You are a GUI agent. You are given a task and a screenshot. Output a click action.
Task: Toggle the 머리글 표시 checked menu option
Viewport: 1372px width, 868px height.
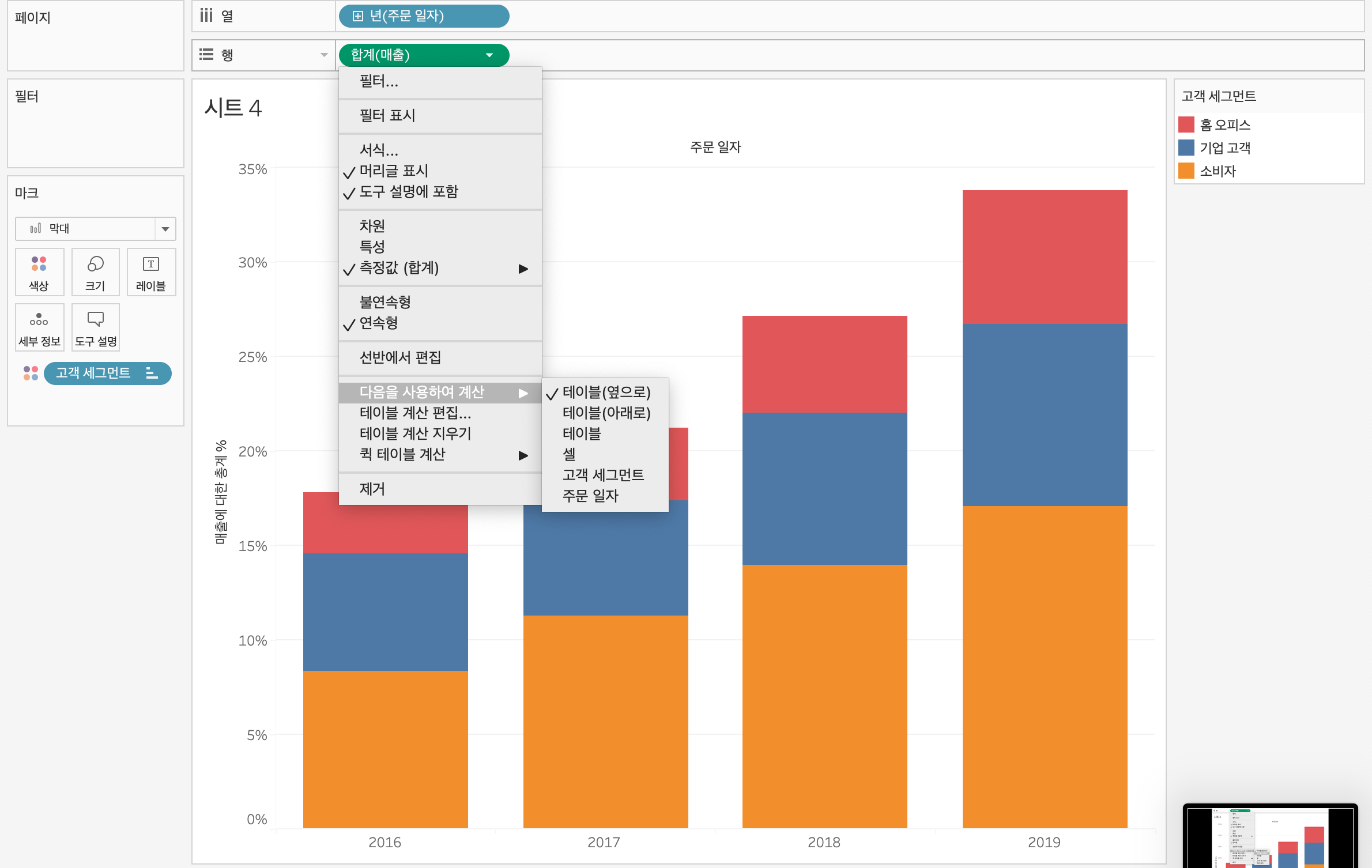[394, 171]
